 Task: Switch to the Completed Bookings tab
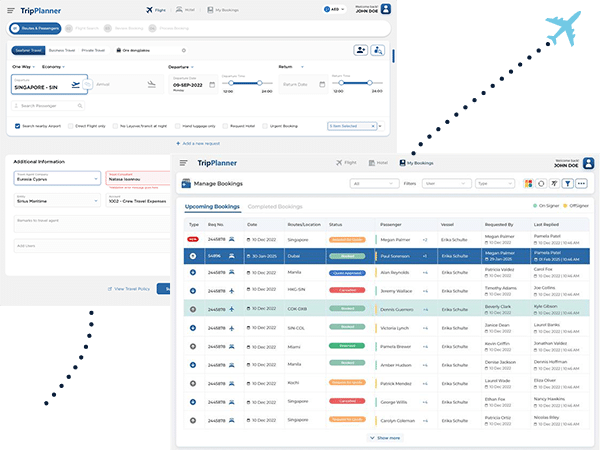(x=275, y=206)
